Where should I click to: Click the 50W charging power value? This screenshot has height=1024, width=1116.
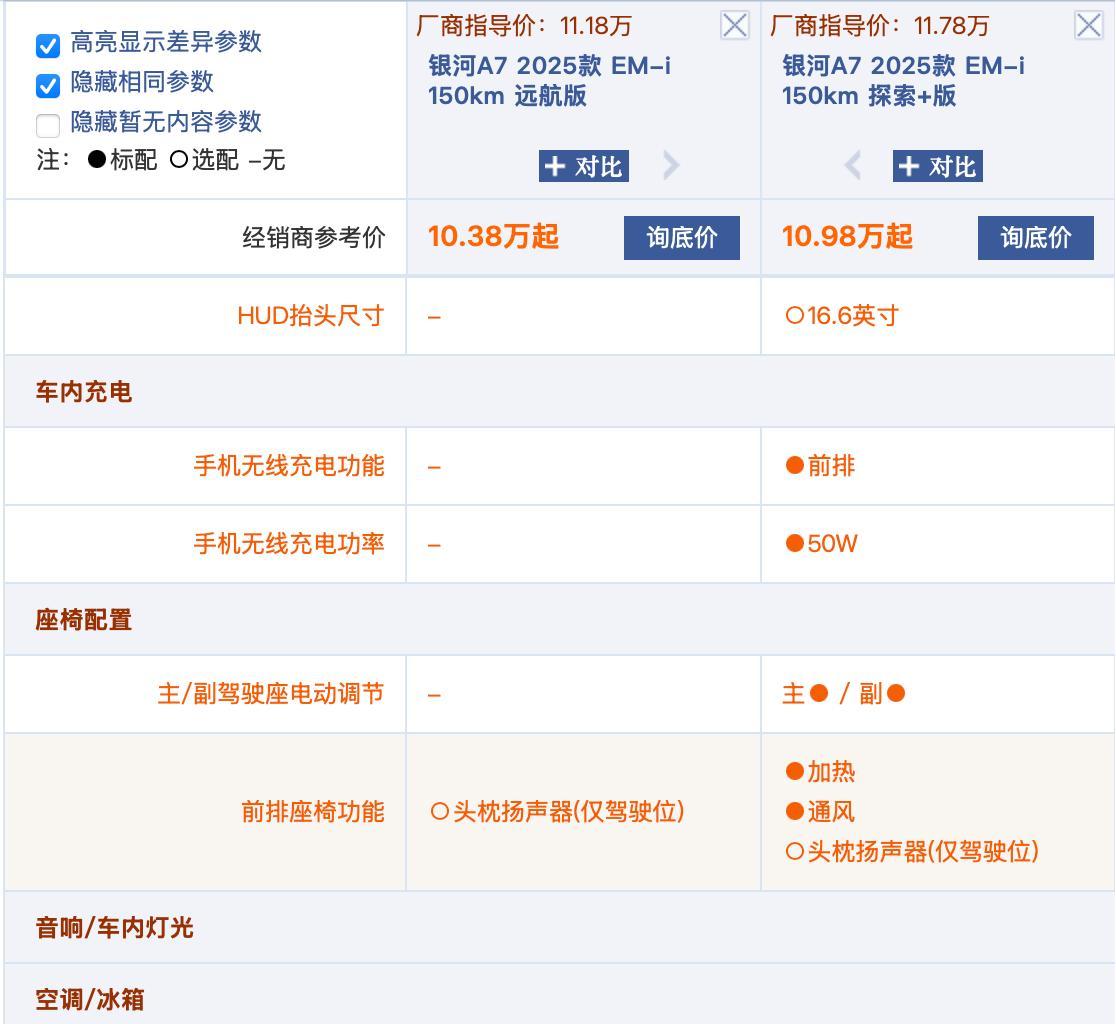click(x=821, y=544)
